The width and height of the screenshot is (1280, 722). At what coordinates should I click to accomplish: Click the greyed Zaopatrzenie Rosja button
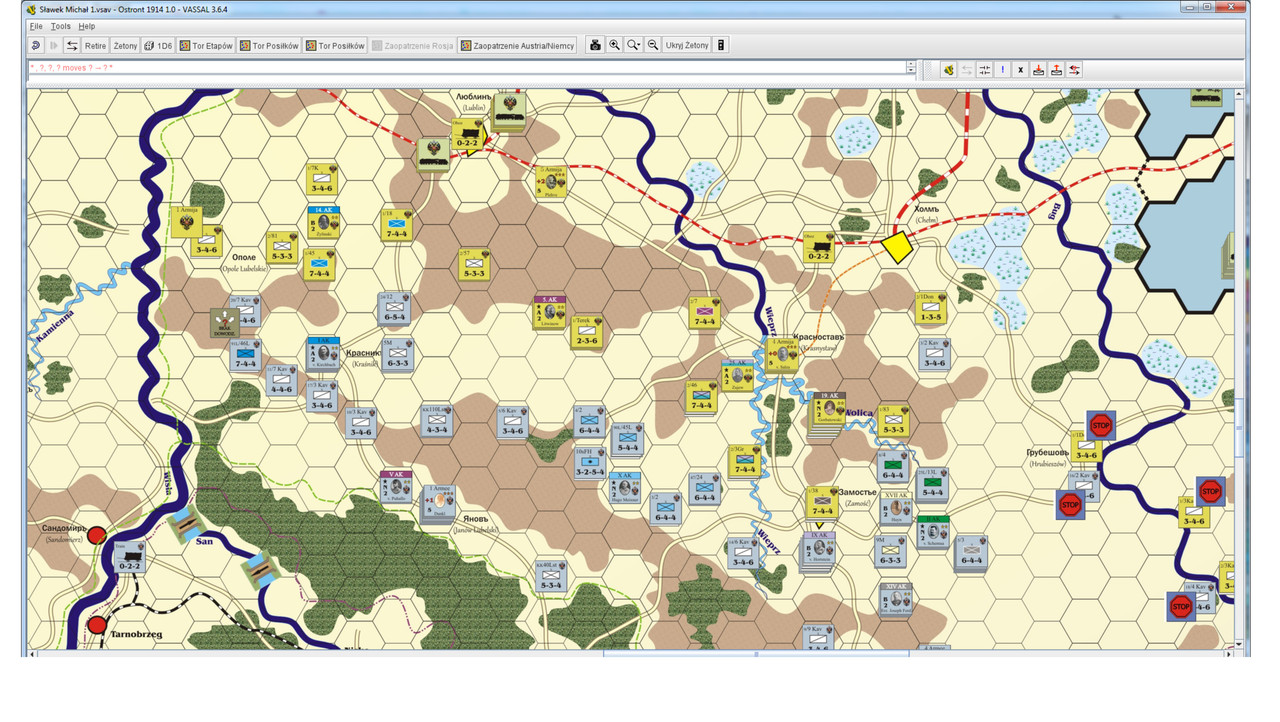(x=412, y=45)
